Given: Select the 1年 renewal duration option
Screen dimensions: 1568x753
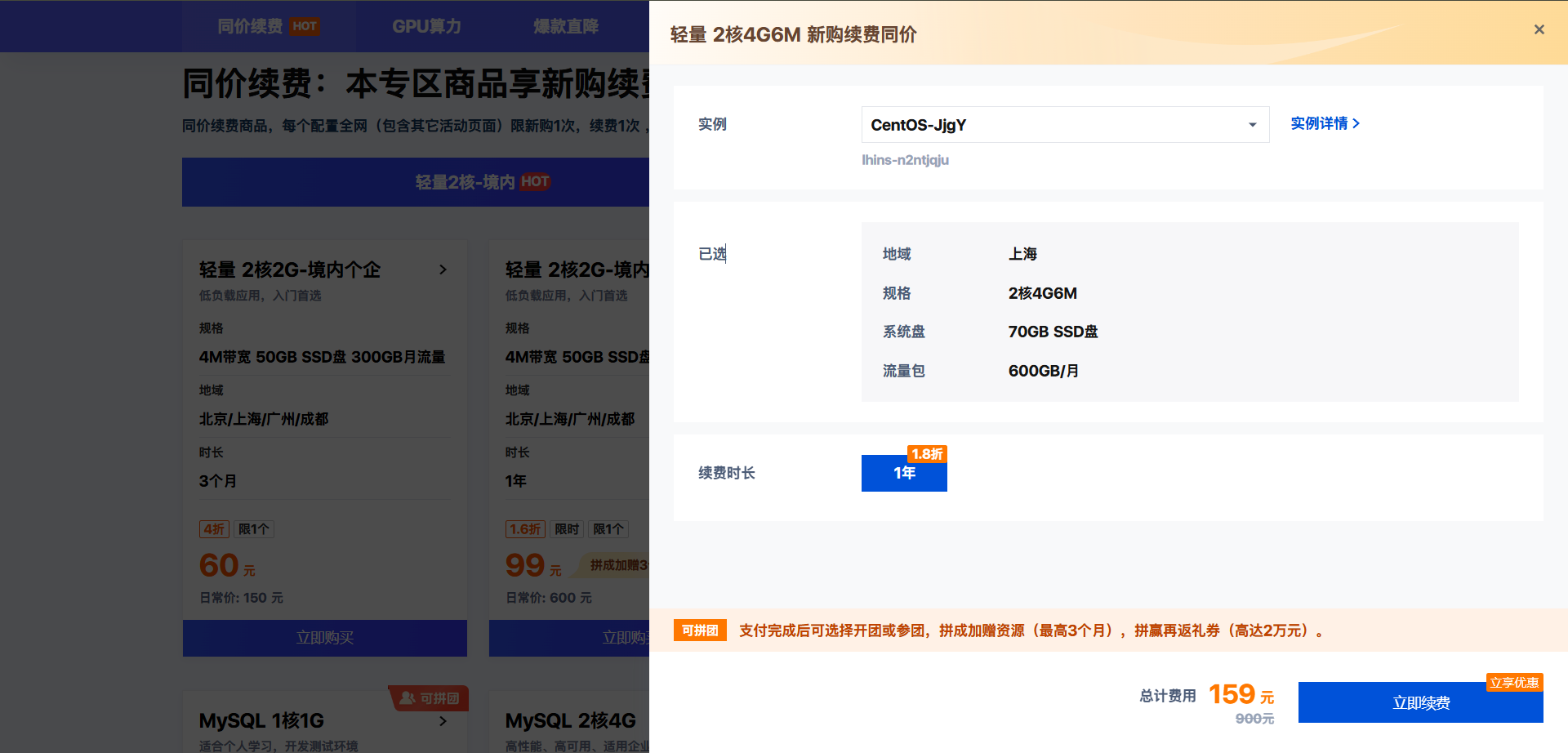Looking at the screenshot, I should point(904,473).
